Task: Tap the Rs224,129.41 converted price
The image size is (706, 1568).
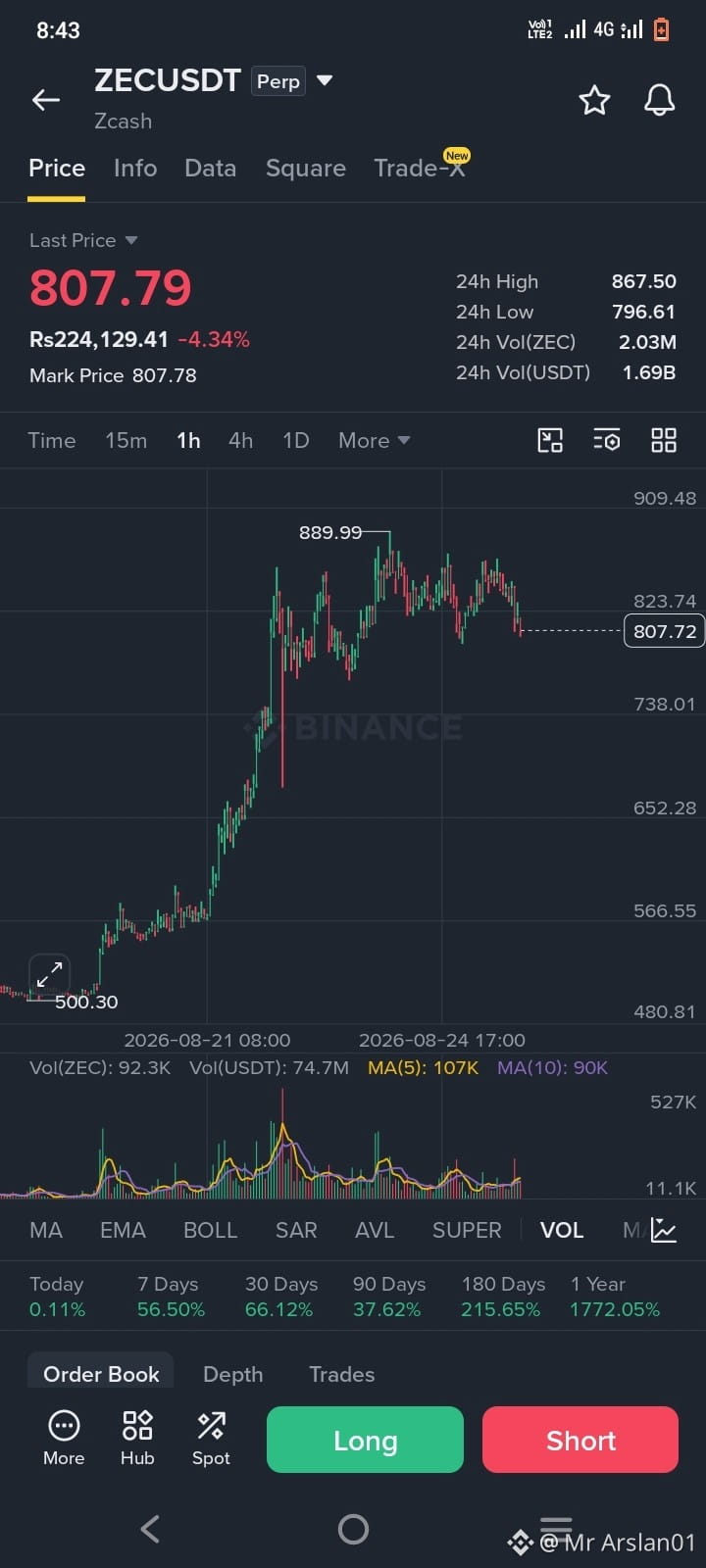Action: coord(99,339)
